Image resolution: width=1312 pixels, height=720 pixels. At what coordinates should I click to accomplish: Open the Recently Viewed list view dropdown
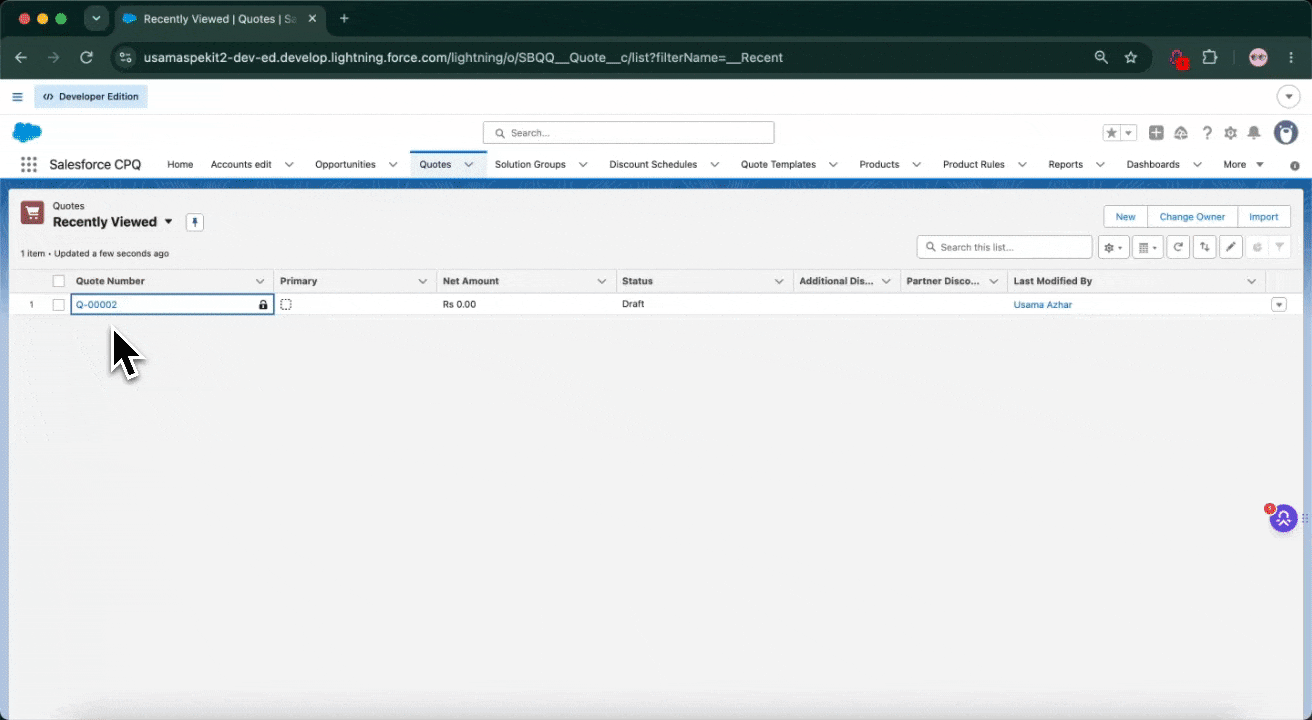168,222
